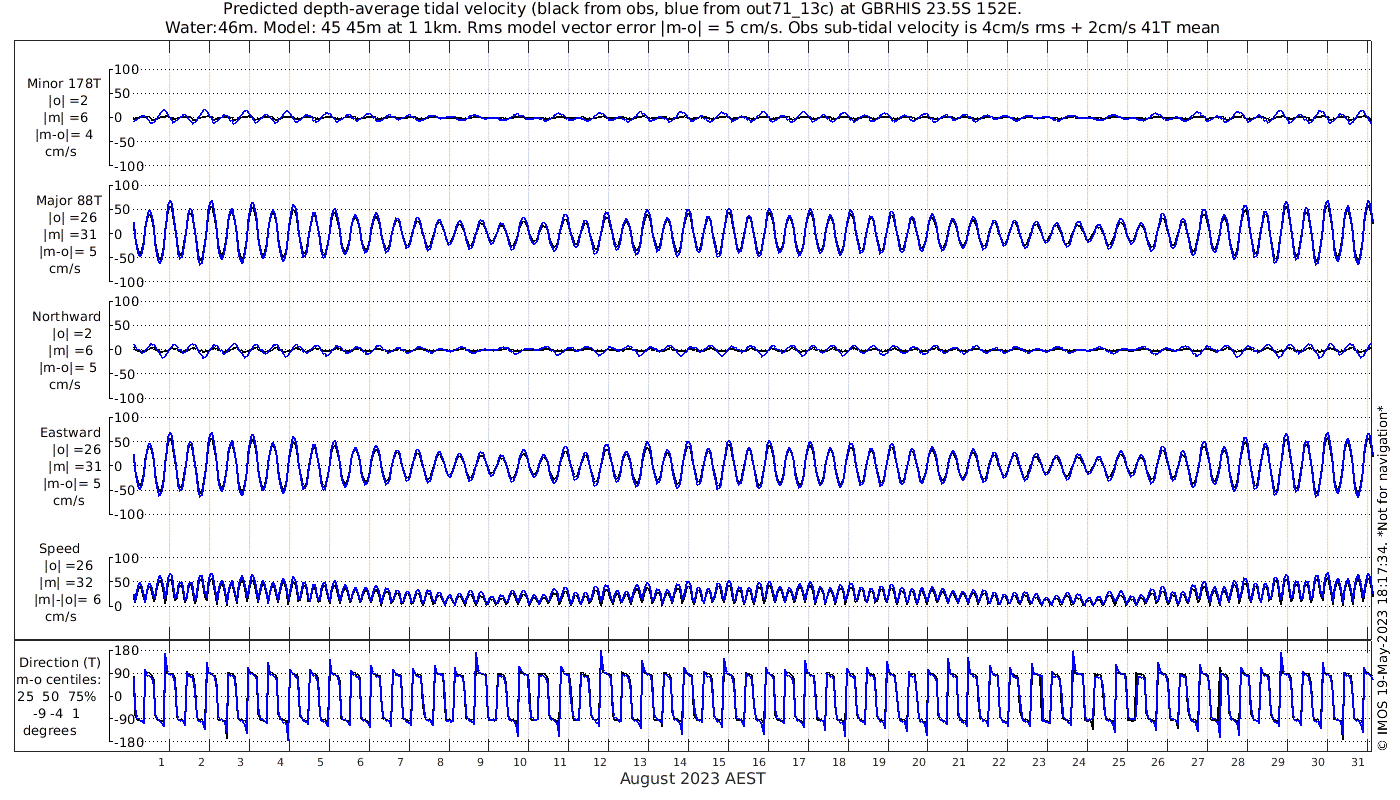Select the "-90" tick of the Direction axis

126,720
